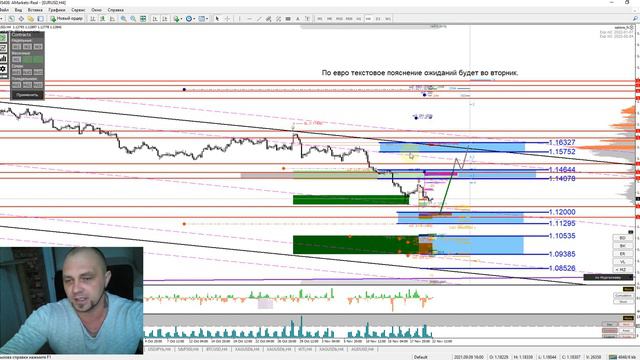
Task: Open the Справка menu
Action: (116, 10)
